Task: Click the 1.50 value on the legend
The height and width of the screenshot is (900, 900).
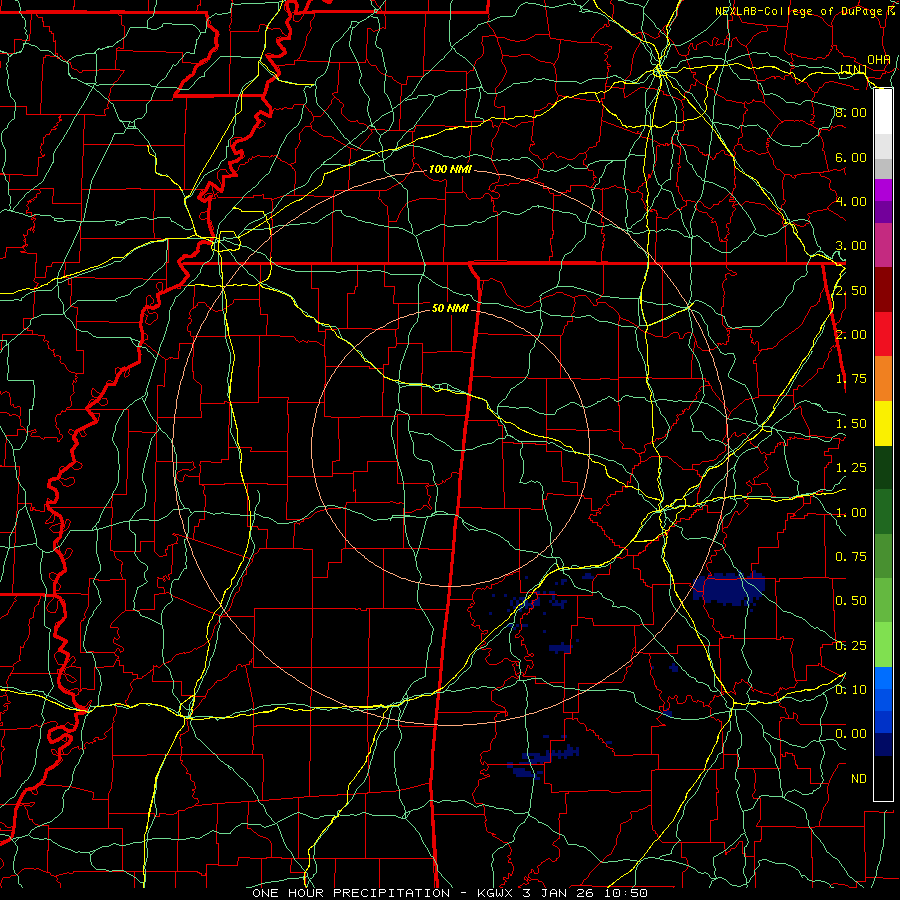Action: (851, 424)
